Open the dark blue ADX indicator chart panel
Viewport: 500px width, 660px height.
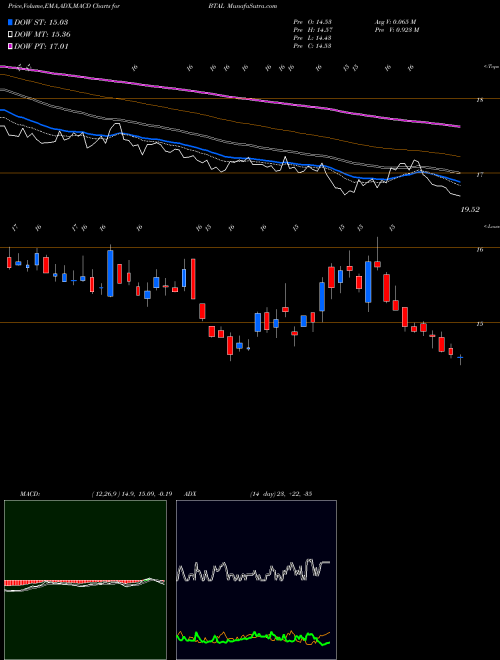(256, 580)
